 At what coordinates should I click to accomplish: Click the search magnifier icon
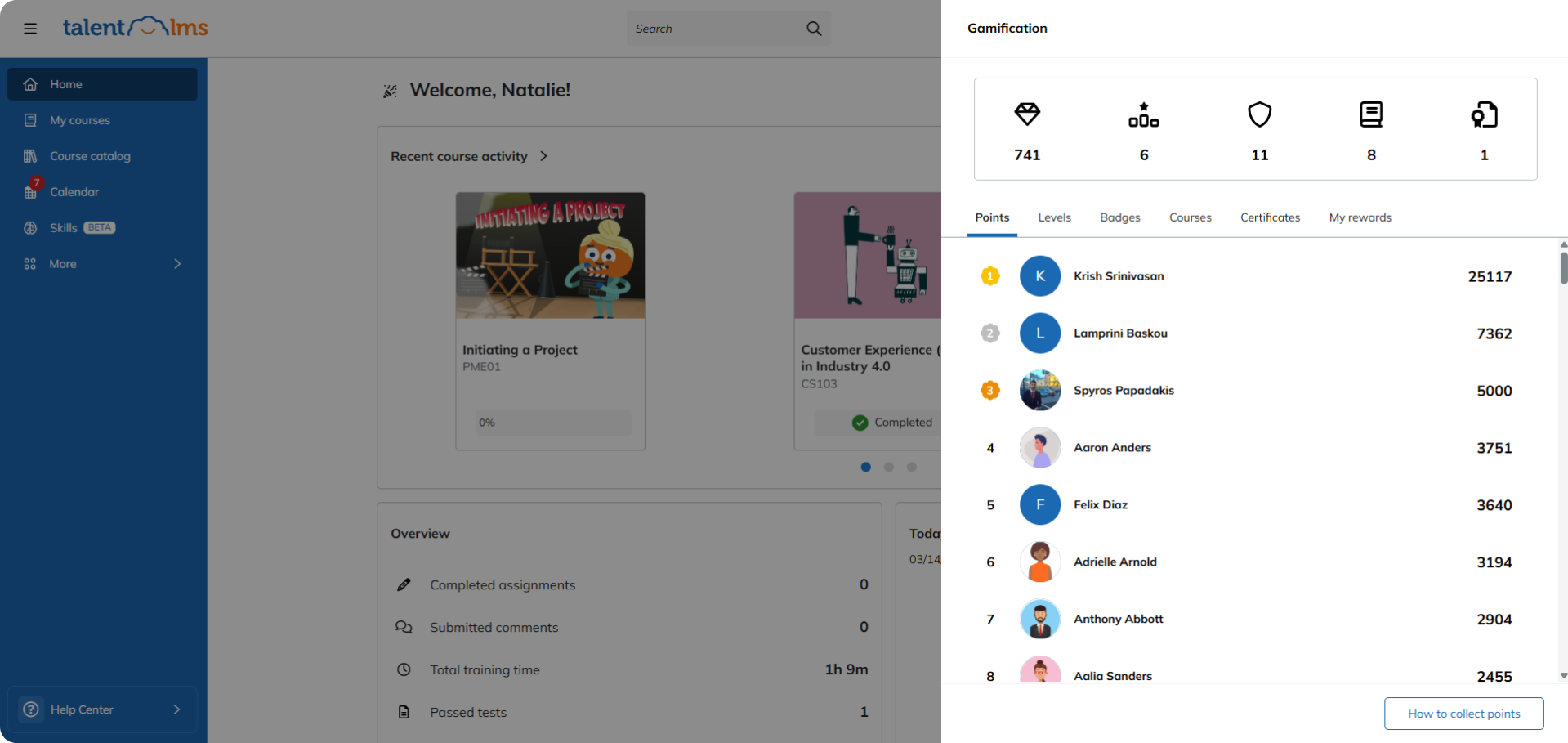[x=813, y=29]
